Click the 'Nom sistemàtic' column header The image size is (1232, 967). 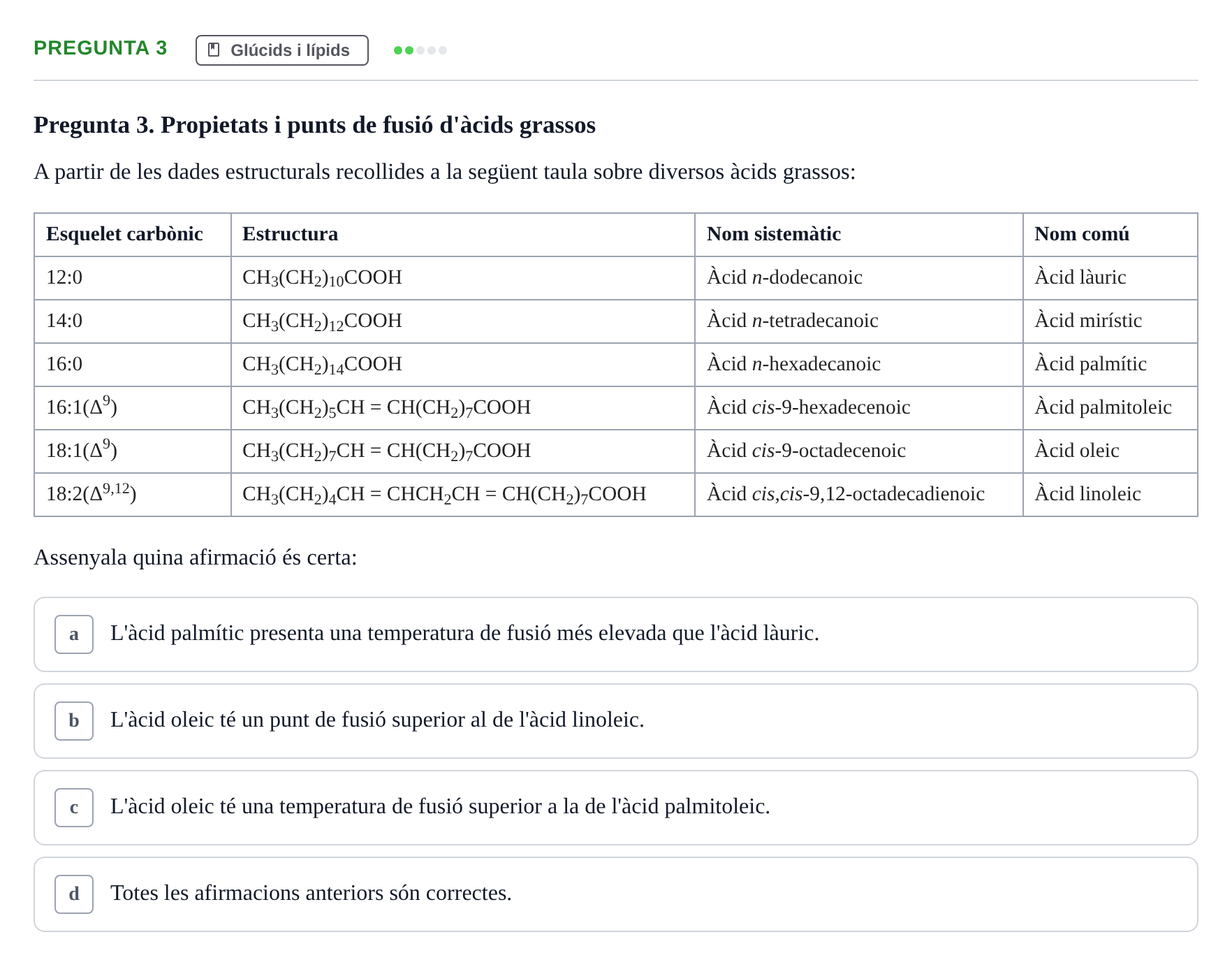pos(859,235)
